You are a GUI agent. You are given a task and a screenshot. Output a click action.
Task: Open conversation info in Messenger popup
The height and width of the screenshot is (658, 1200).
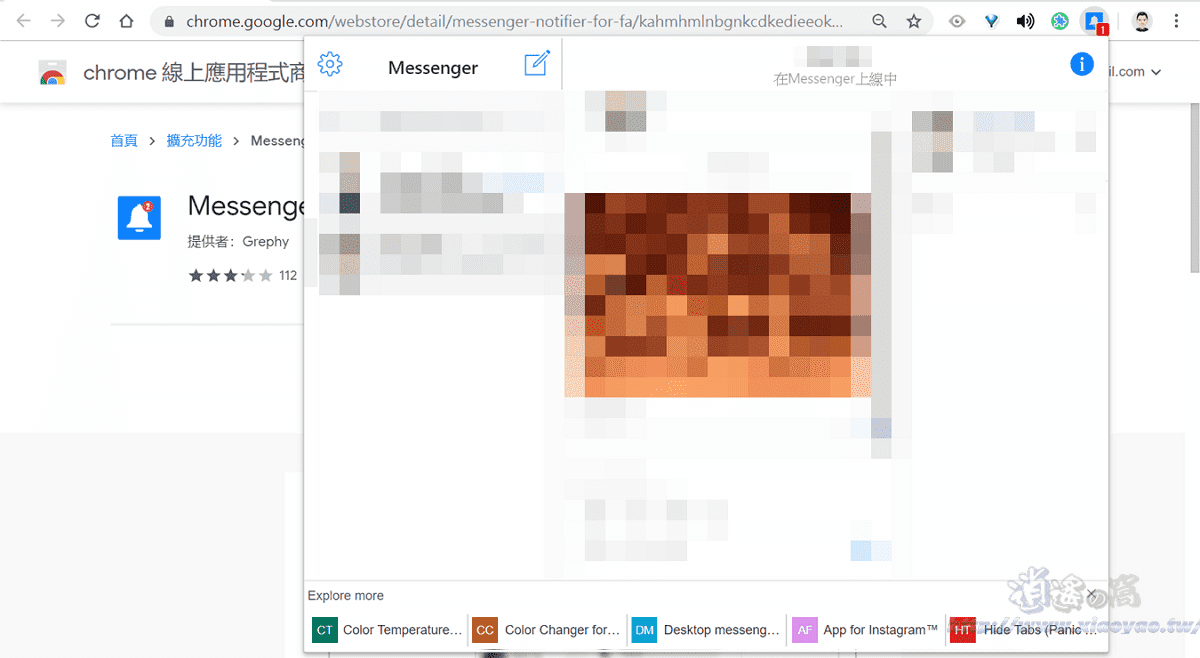[1082, 64]
